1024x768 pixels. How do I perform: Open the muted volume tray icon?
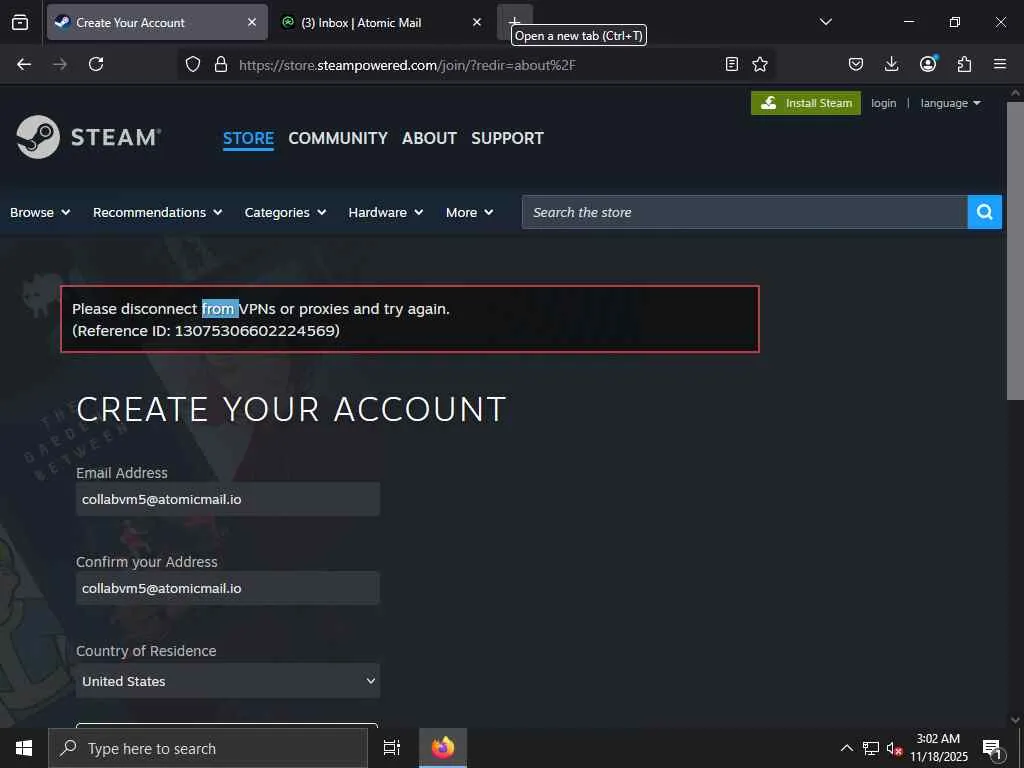[894, 748]
